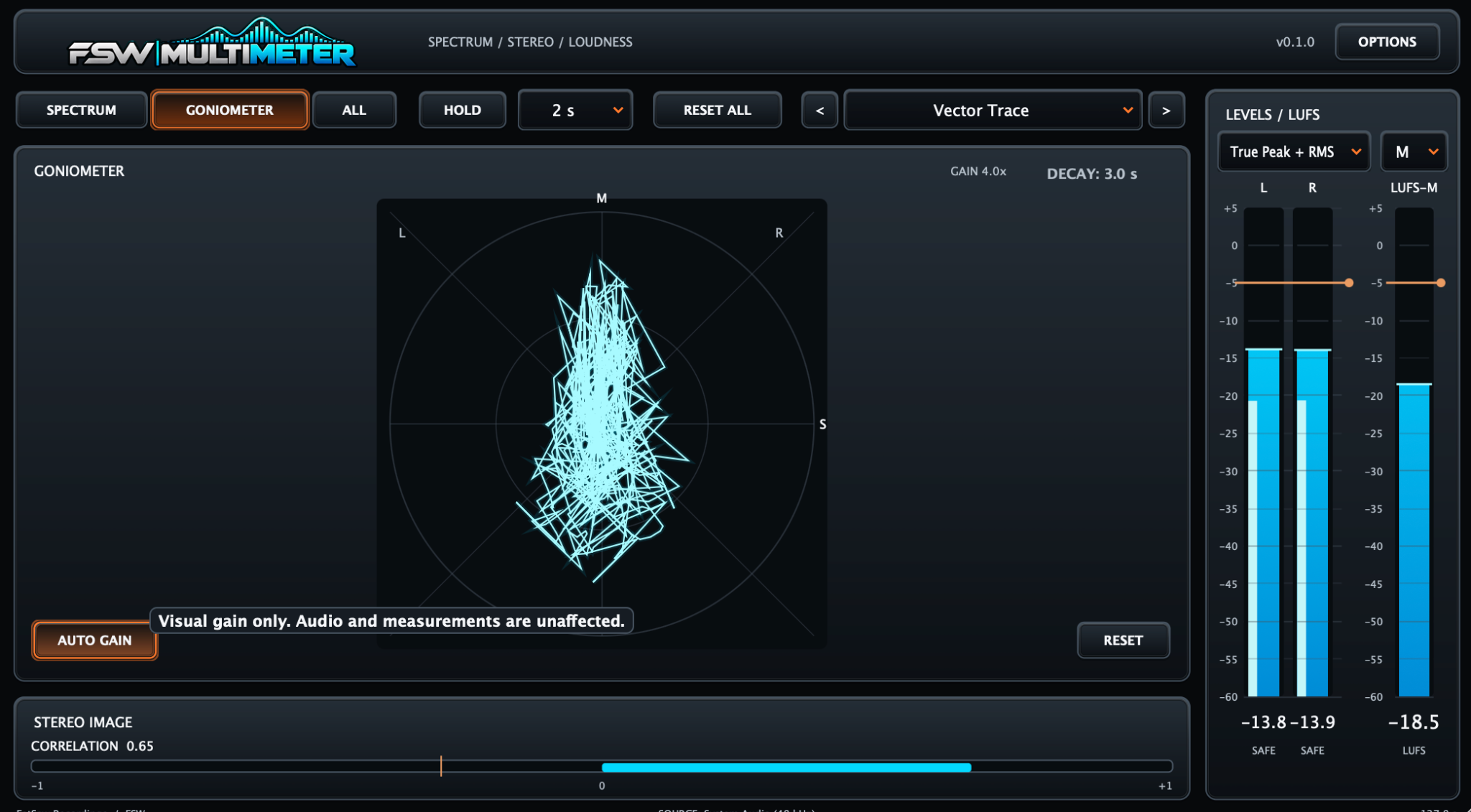The height and width of the screenshot is (812, 1471).
Task: Click the goniometer vector display
Action: click(x=602, y=424)
